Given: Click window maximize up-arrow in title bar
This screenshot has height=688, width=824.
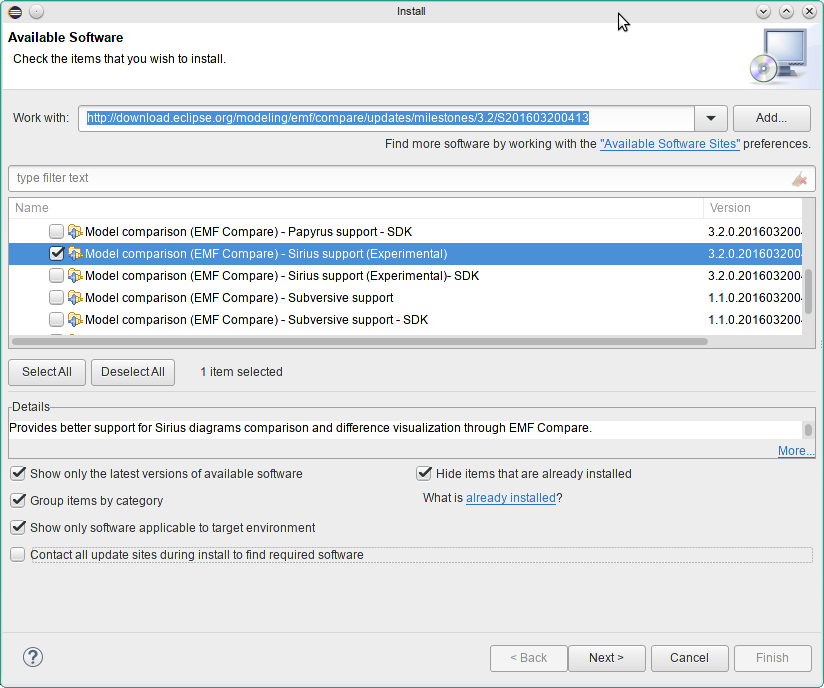Looking at the screenshot, I should pyautogui.click(x=786, y=12).
